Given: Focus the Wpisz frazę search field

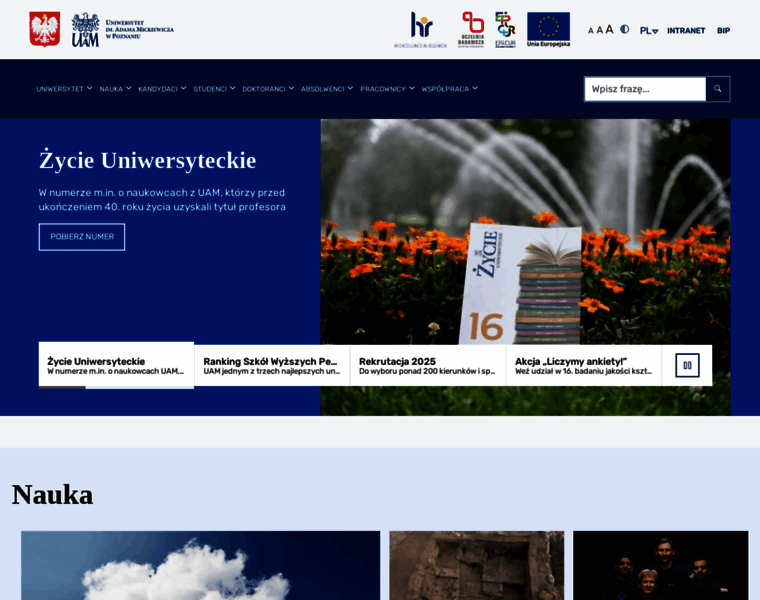Looking at the screenshot, I should tap(645, 89).
